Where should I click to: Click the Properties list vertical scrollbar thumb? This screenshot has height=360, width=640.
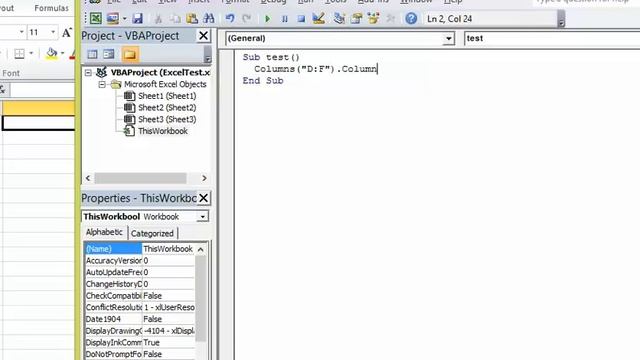pyautogui.click(x=200, y=298)
